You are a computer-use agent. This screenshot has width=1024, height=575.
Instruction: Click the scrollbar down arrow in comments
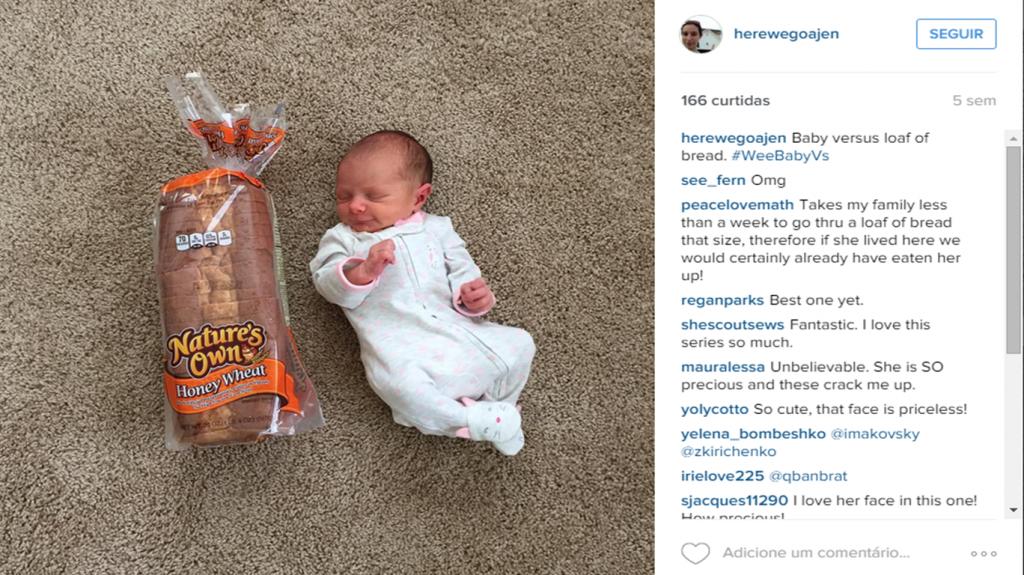[x=1014, y=510]
